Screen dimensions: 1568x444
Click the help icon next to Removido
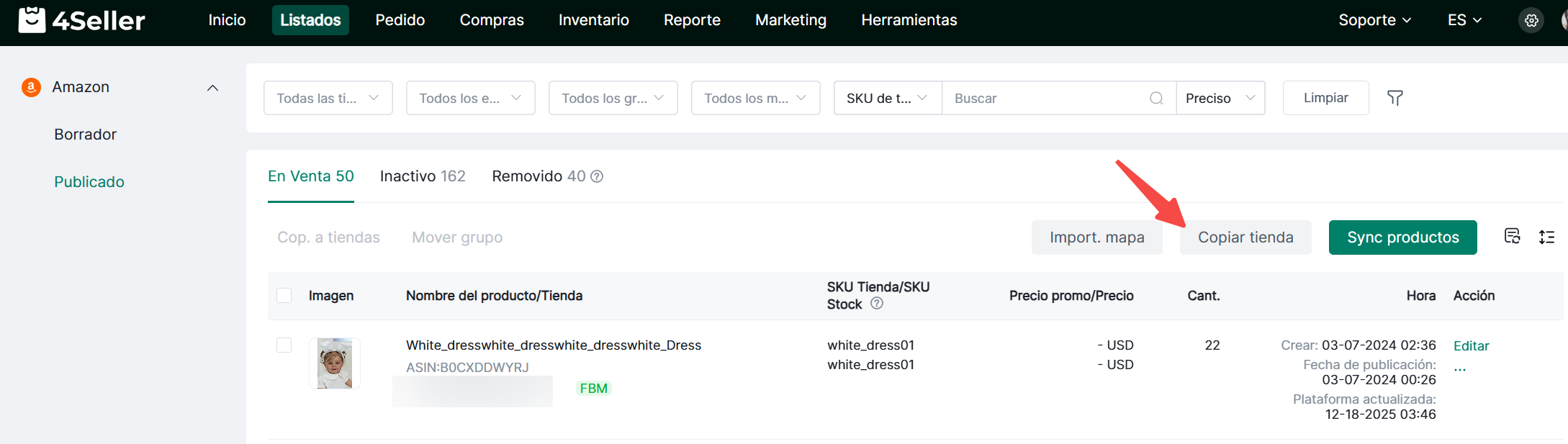597,176
